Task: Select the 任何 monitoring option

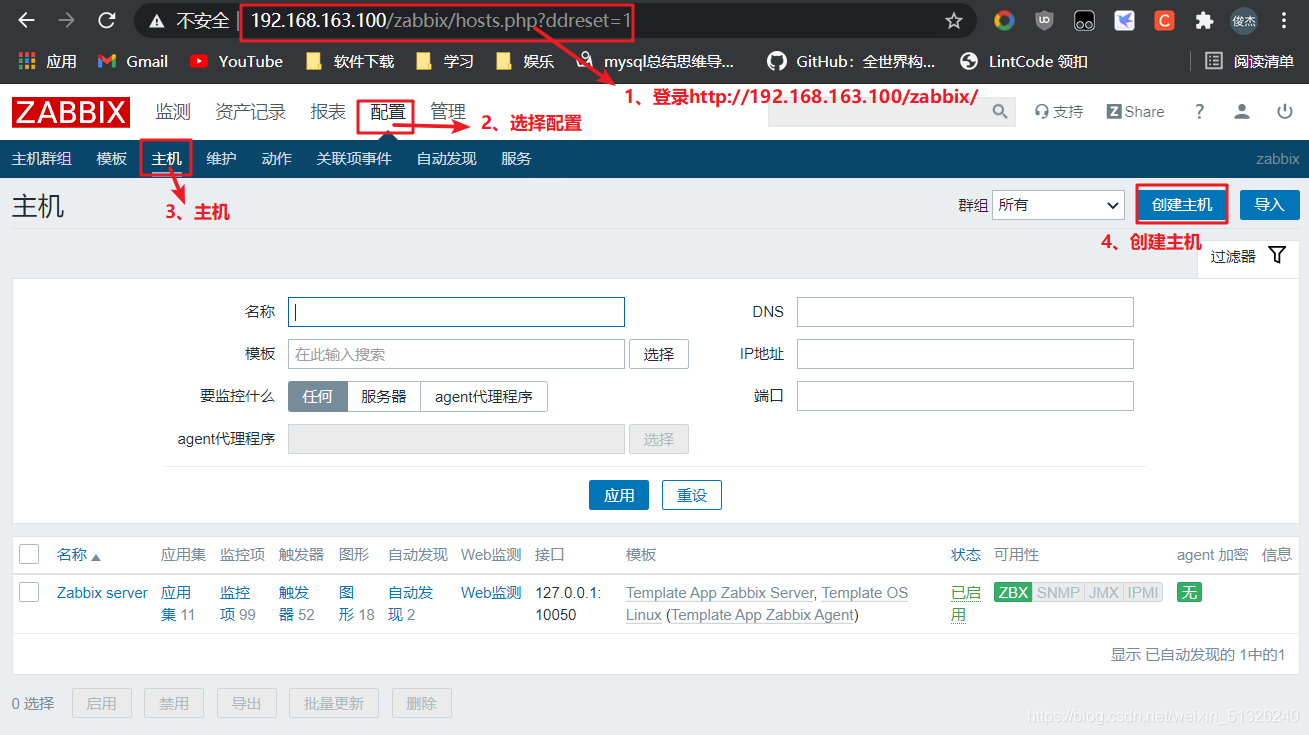Action: [x=318, y=396]
